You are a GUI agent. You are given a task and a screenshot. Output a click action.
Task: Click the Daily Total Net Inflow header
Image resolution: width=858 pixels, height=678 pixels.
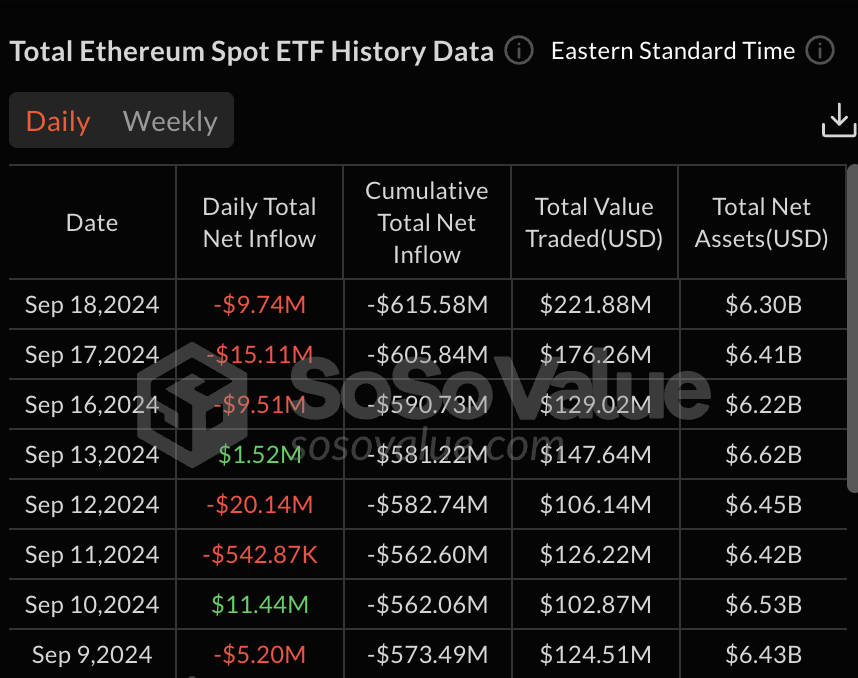pyautogui.click(x=259, y=223)
